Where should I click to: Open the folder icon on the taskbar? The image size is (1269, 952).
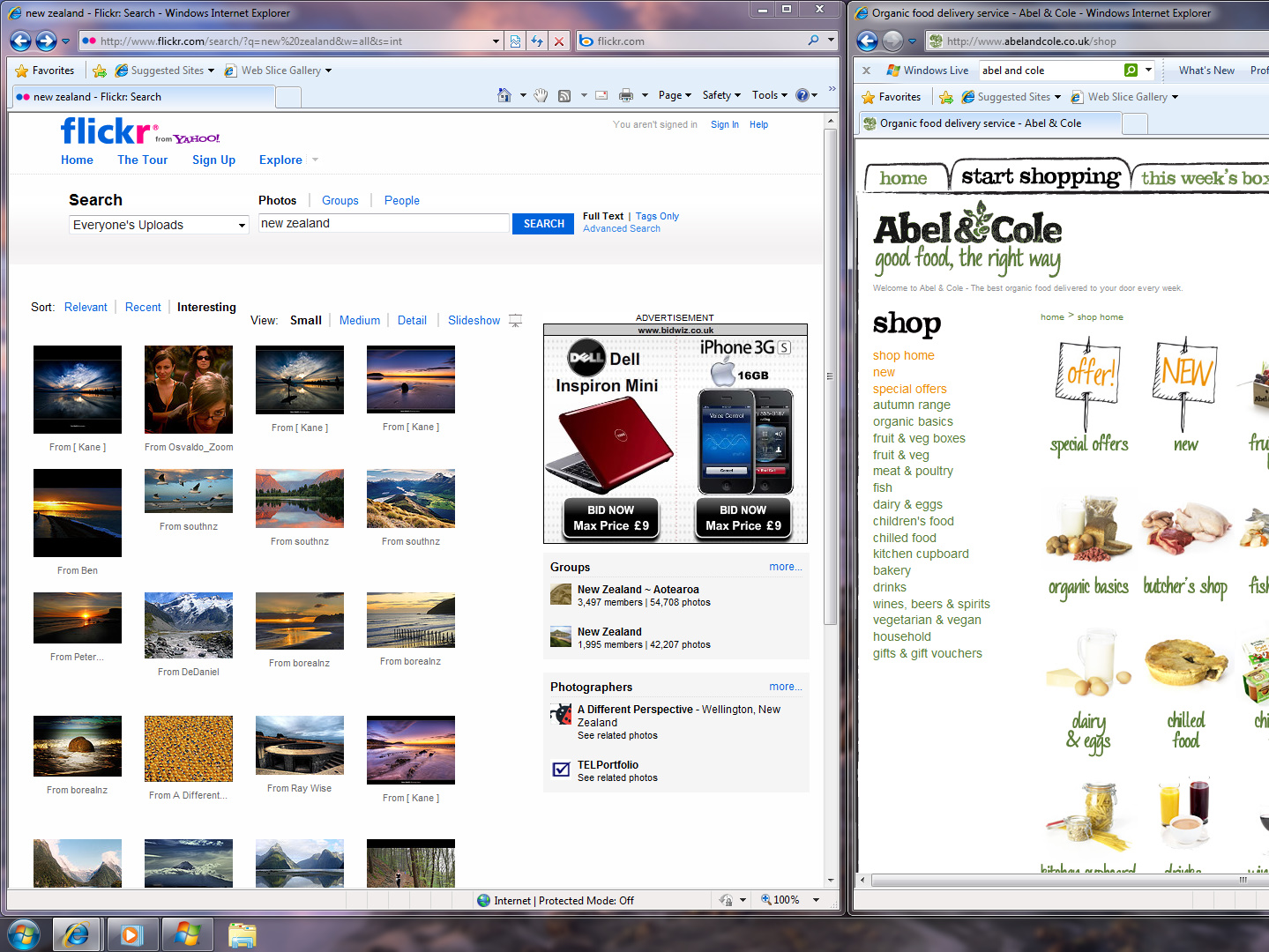pos(242,933)
